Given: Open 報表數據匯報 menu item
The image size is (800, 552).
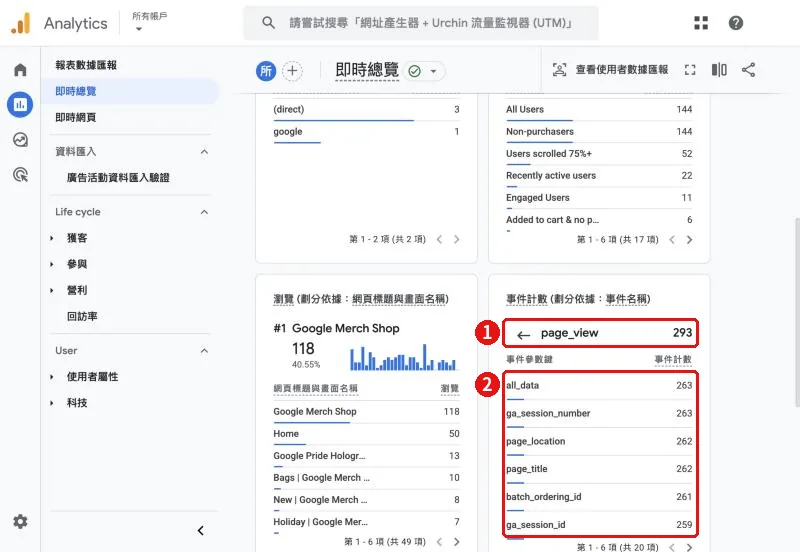Looking at the screenshot, I should pyautogui.click(x=86, y=65).
